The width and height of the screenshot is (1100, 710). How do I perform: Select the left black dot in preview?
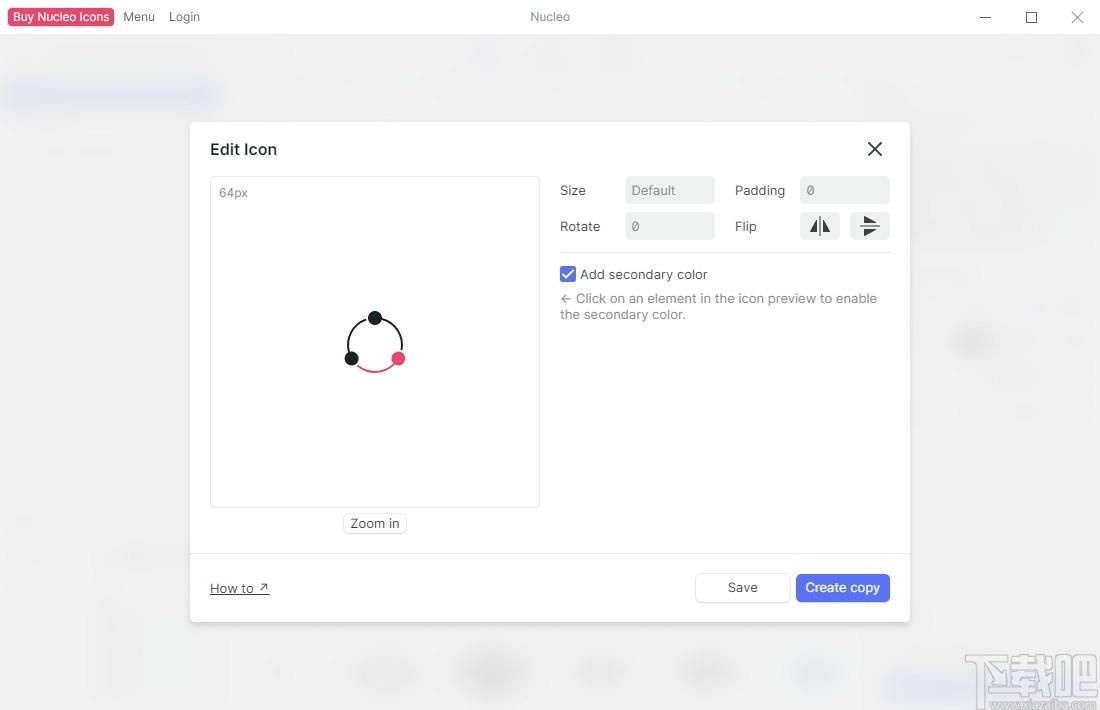(x=352, y=358)
